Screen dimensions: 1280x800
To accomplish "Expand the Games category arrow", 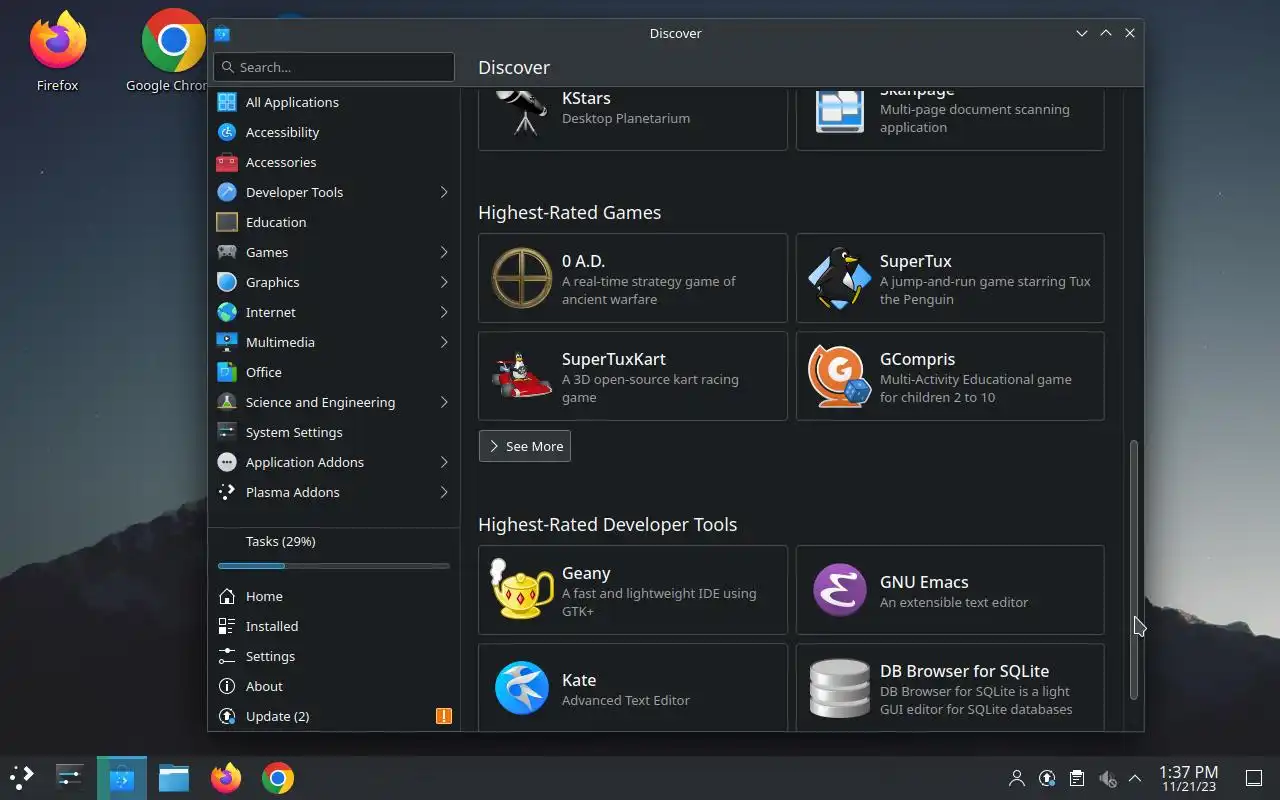I will click(444, 252).
